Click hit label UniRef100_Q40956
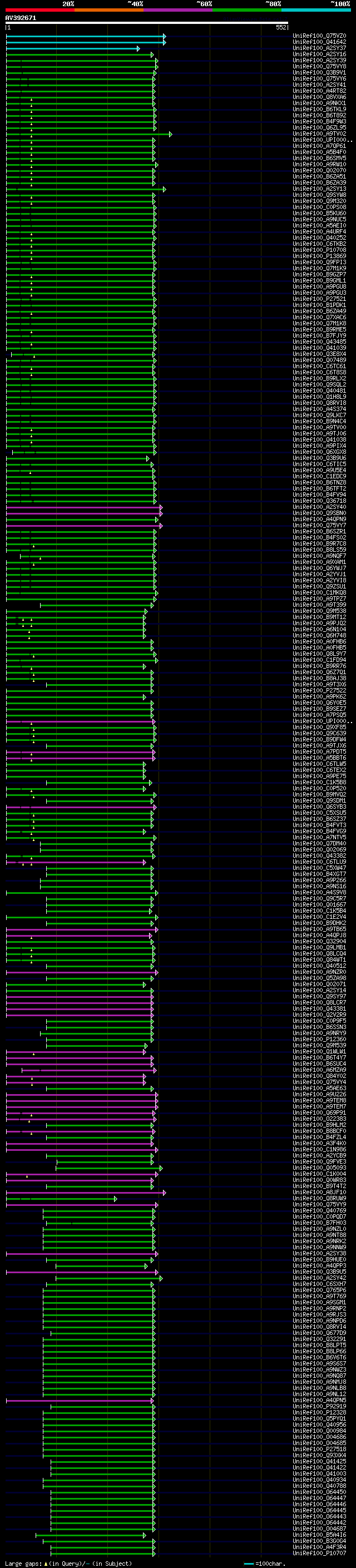The height and width of the screenshot is (1568, 356). pyautogui.click(x=319, y=1425)
